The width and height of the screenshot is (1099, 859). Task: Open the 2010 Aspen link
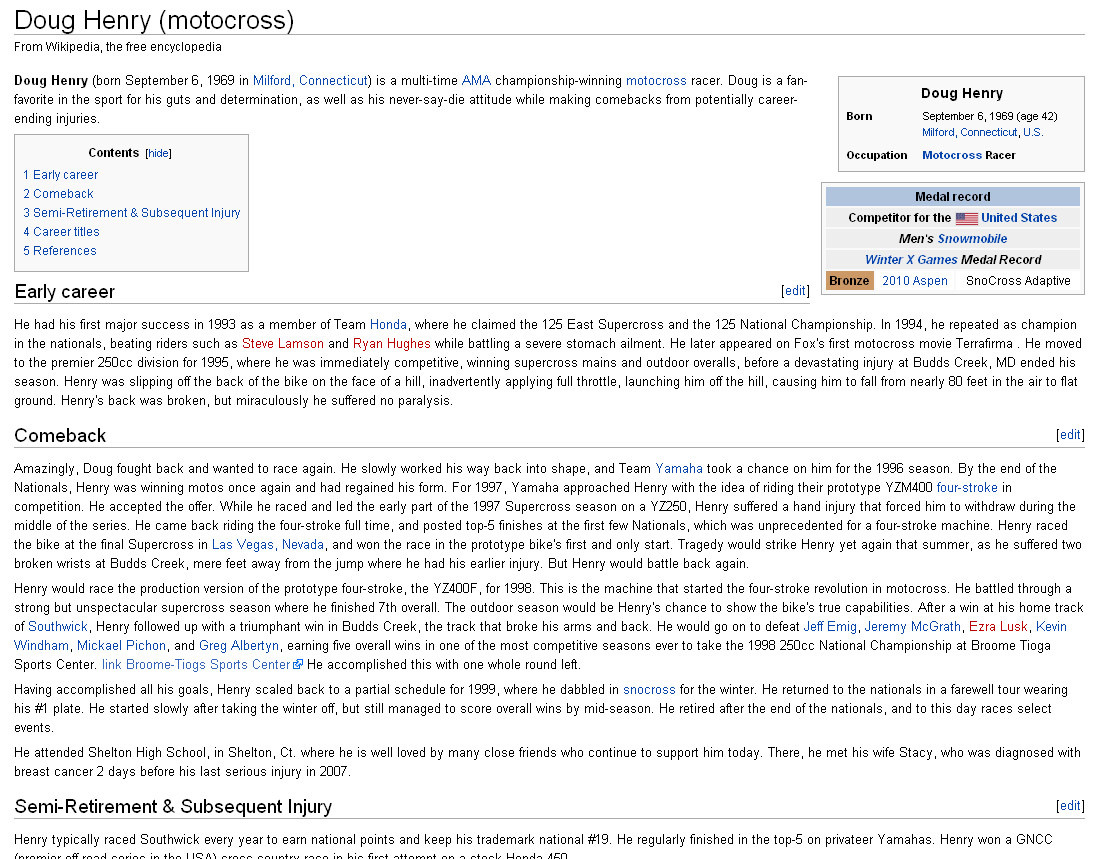(x=915, y=281)
